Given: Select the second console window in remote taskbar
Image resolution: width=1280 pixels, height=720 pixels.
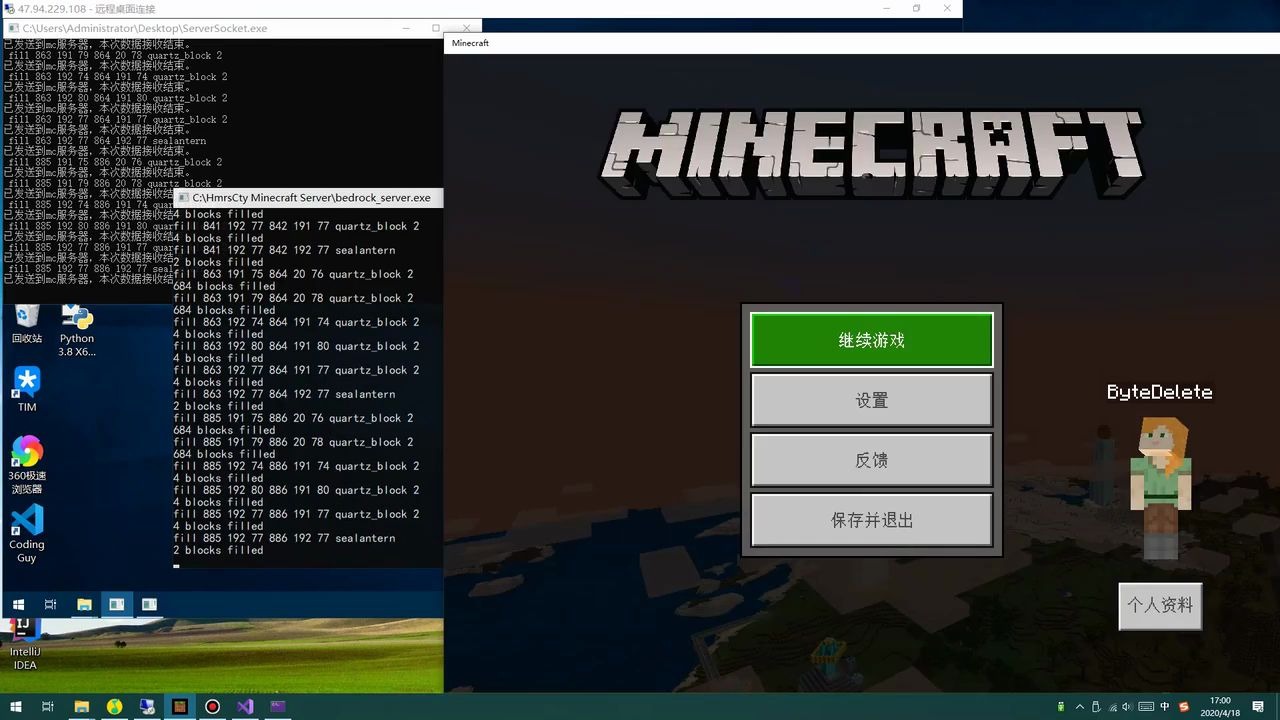Looking at the screenshot, I should [x=149, y=604].
